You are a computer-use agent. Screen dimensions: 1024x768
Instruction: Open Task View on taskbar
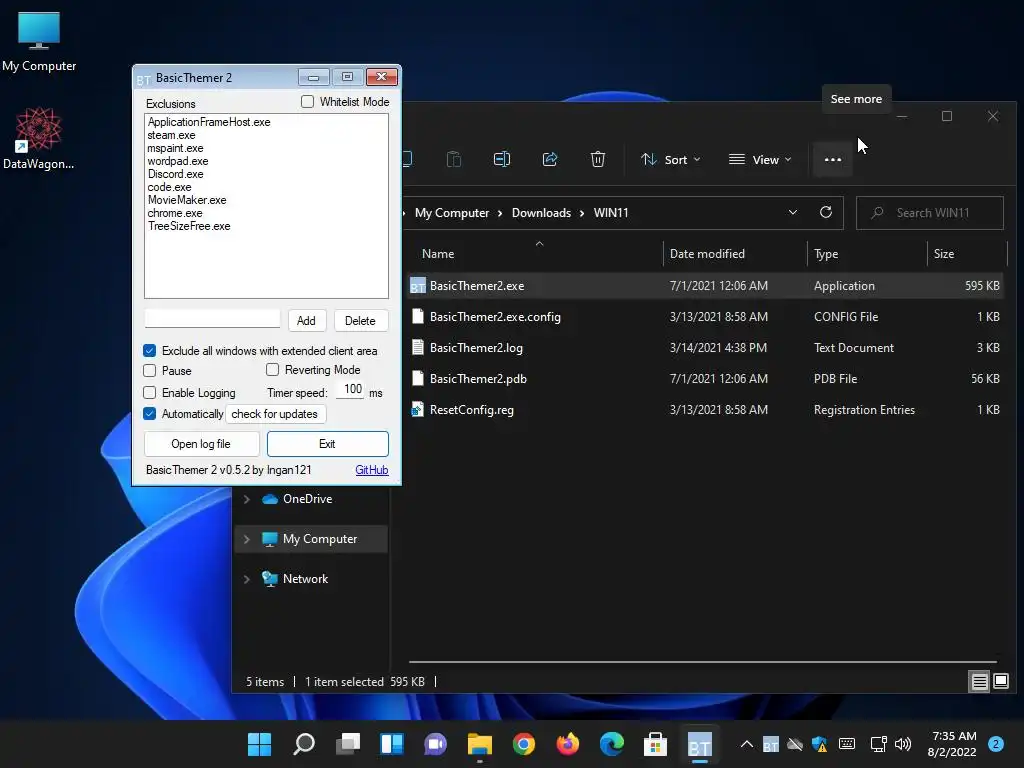[x=347, y=744]
